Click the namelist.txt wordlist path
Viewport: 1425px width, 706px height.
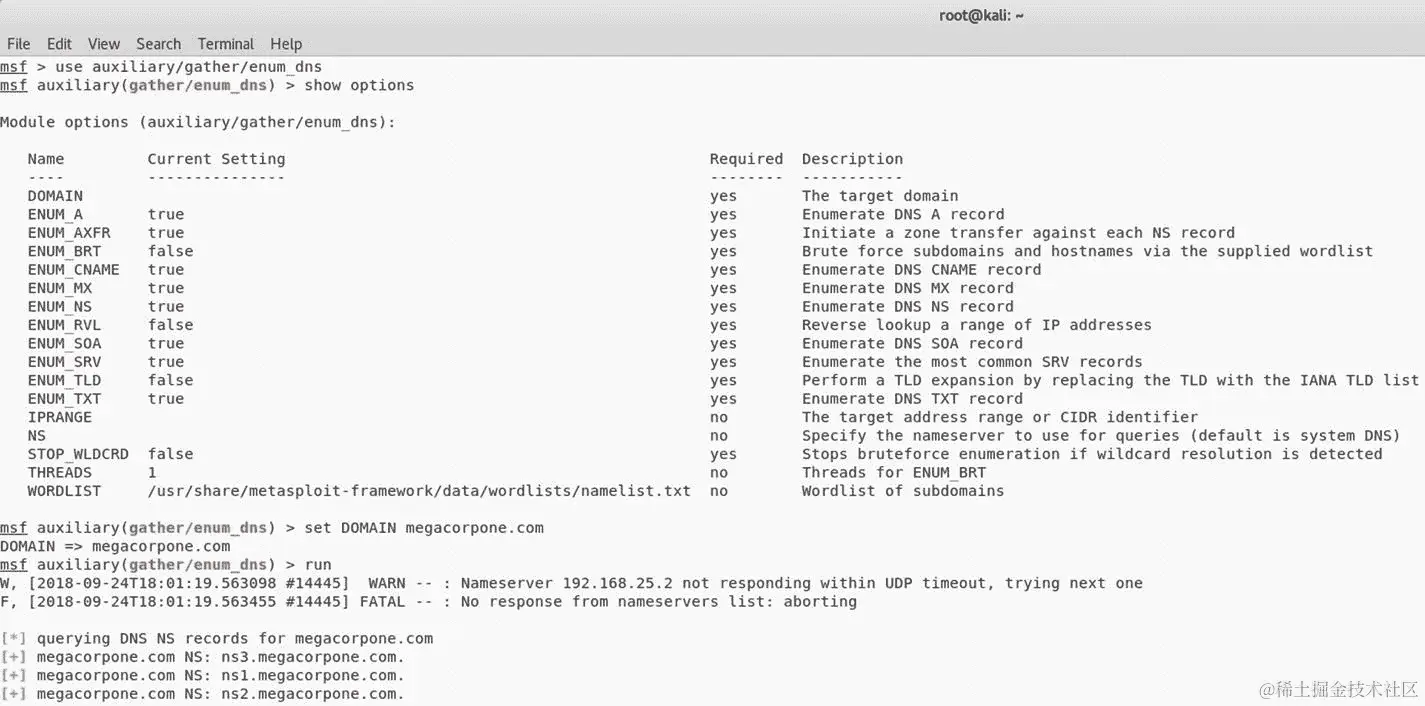point(419,491)
